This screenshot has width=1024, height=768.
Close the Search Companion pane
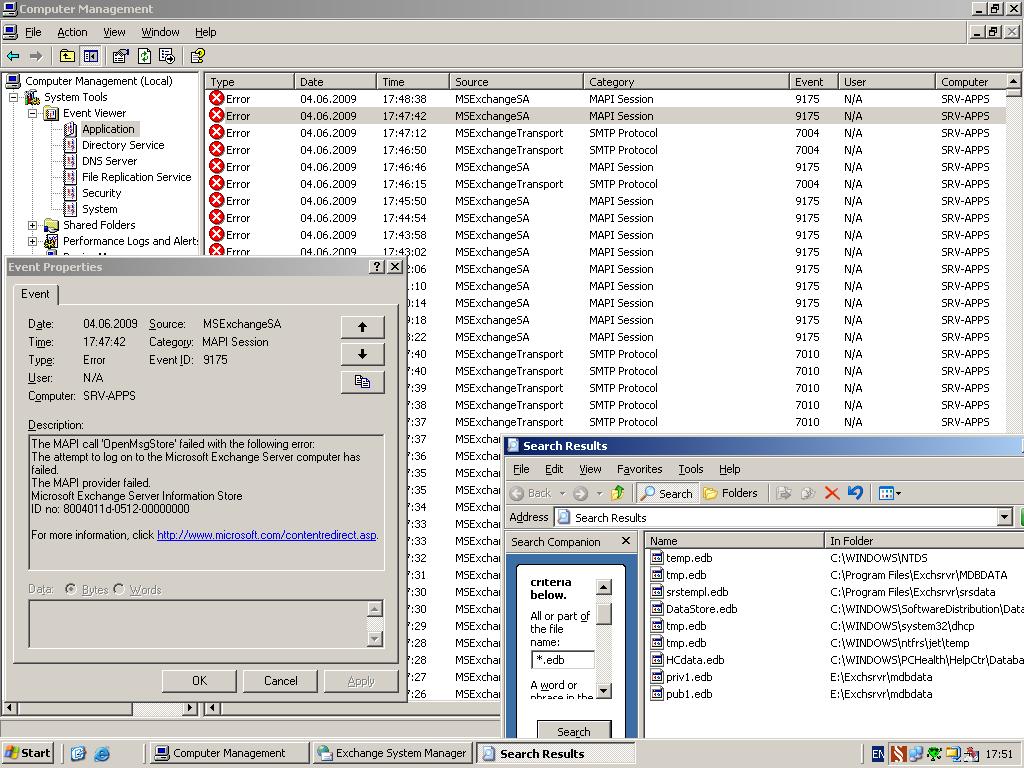point(626,541)
